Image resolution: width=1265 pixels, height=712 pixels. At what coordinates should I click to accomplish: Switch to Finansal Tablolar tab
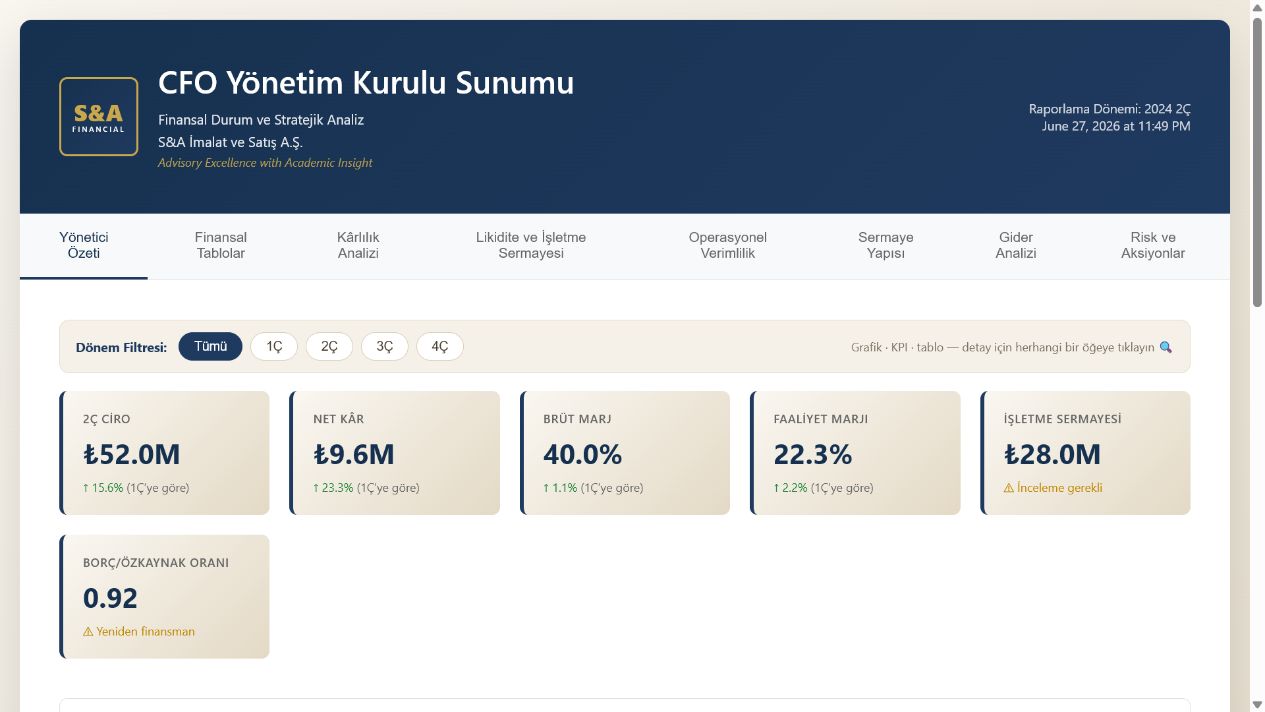[221, 246]
